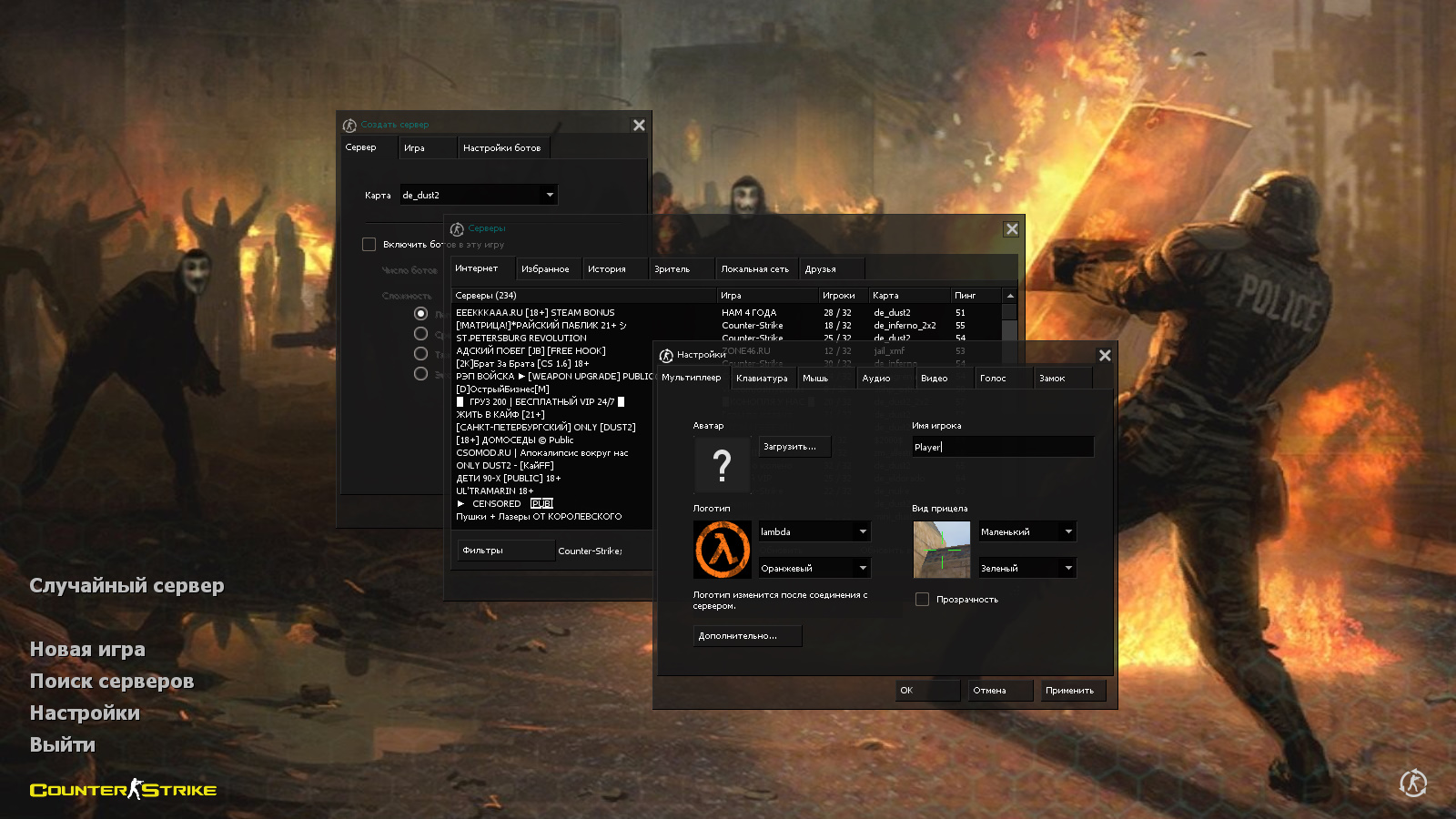The image size is (1456, 819).
Task: Select the second difficulty radio button
Action: (420, 334)
